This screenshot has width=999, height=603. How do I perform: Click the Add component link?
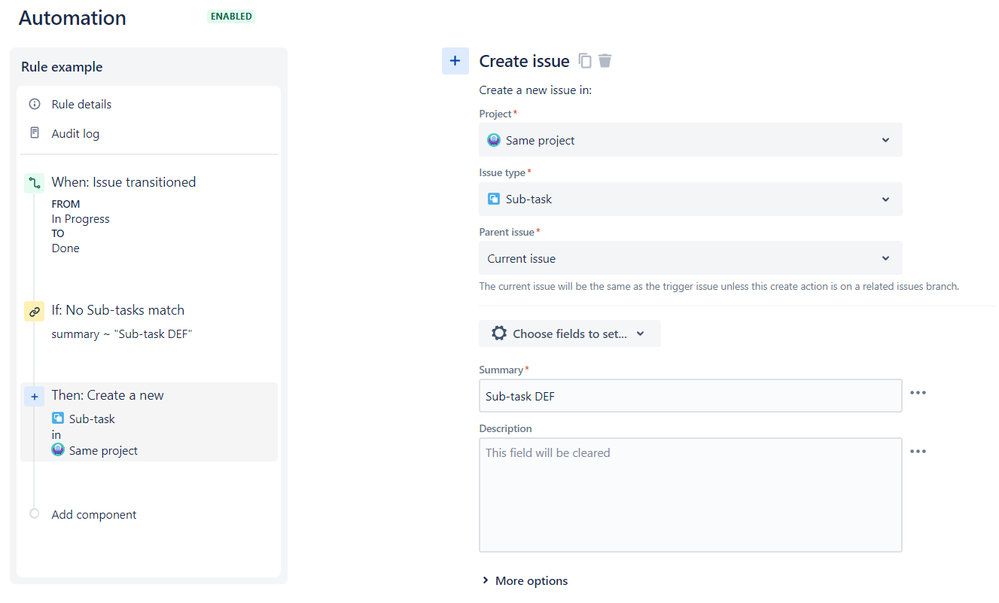click(94, 514)
